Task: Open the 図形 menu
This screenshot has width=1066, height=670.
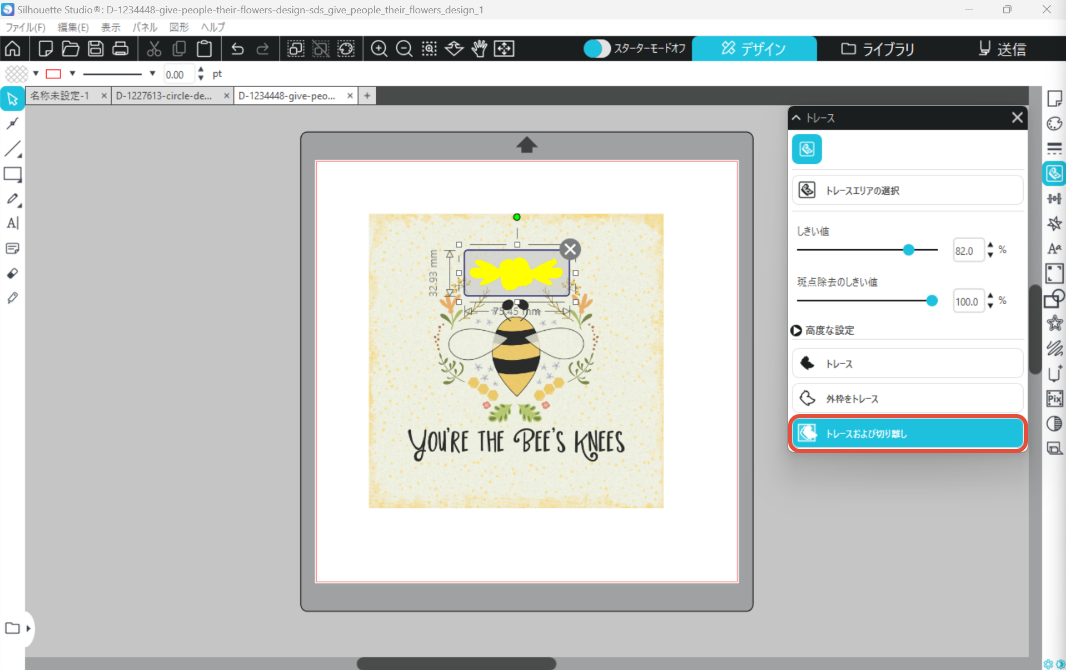Action: pos(179,27)
